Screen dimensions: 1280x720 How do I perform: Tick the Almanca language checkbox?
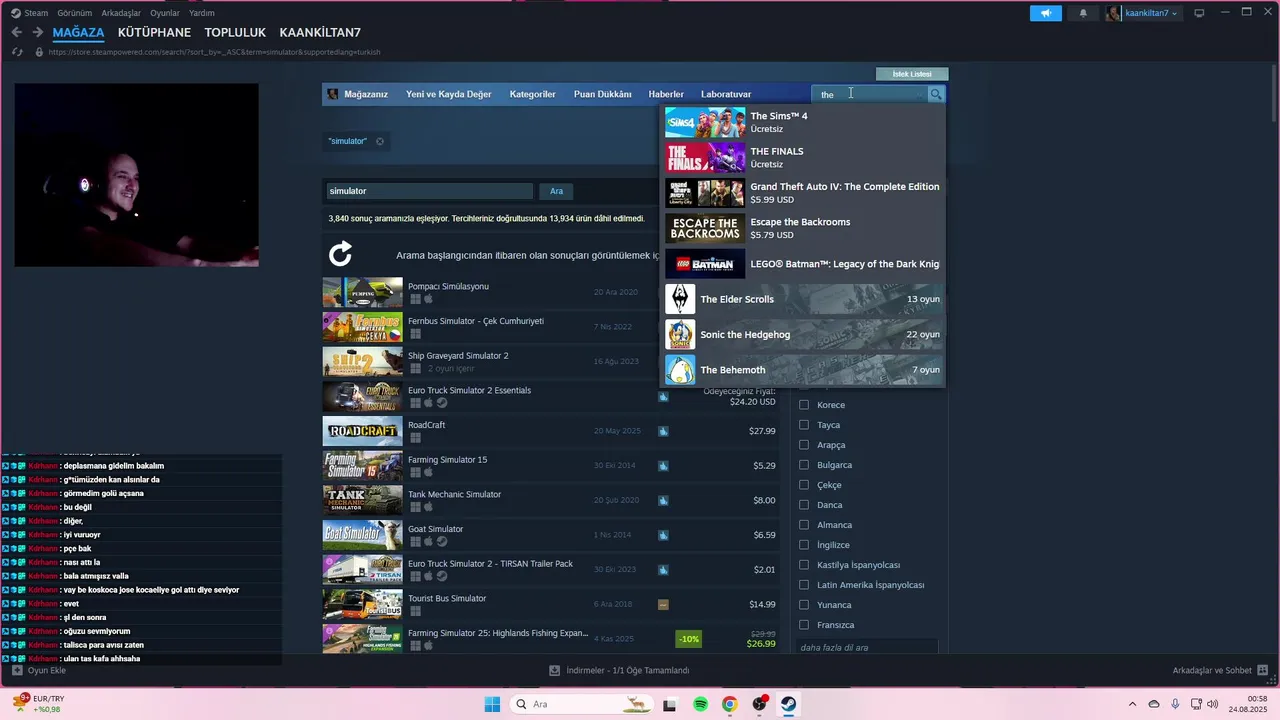coord(804,525)
